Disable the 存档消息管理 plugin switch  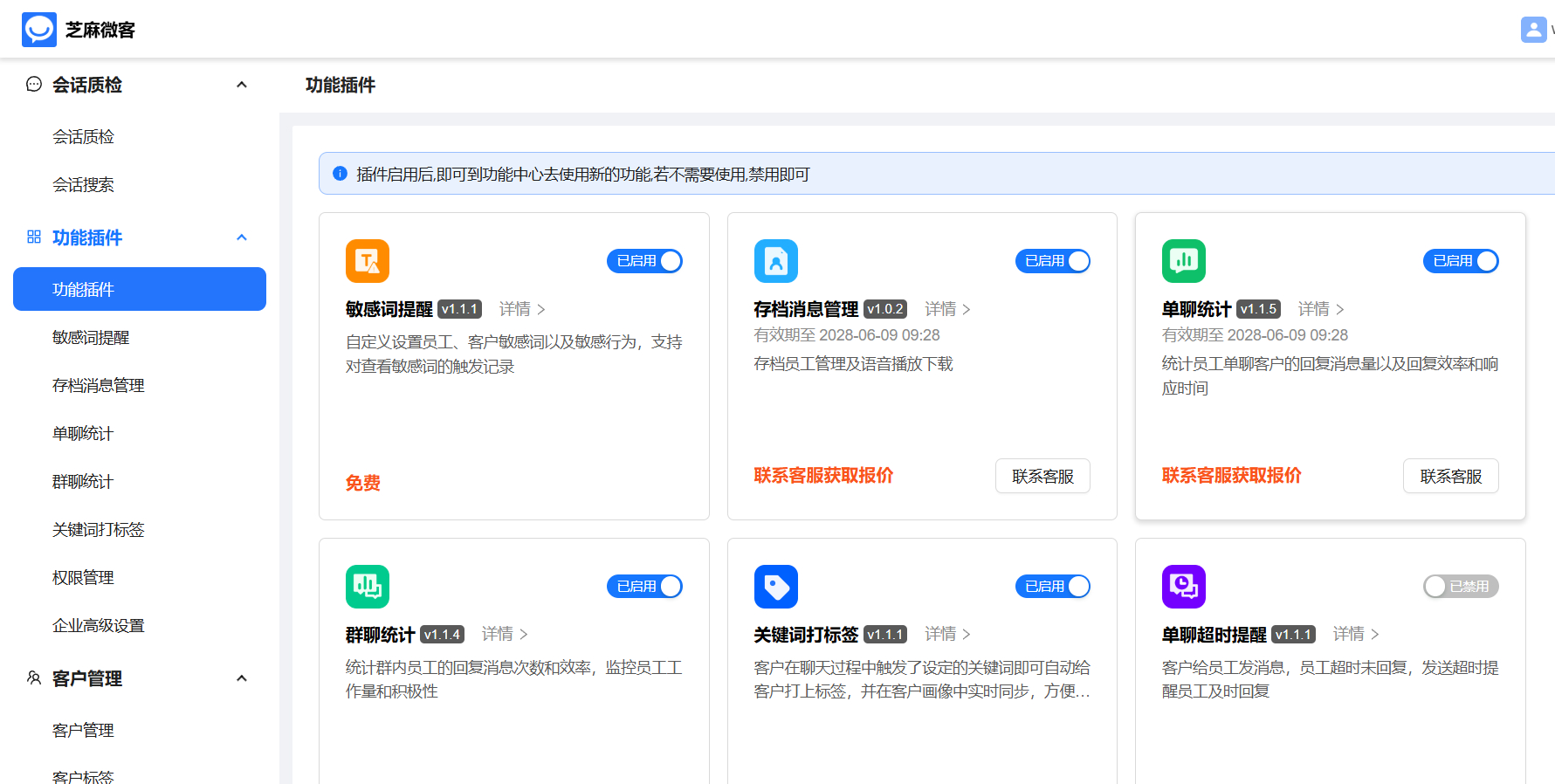point(1053,261)
